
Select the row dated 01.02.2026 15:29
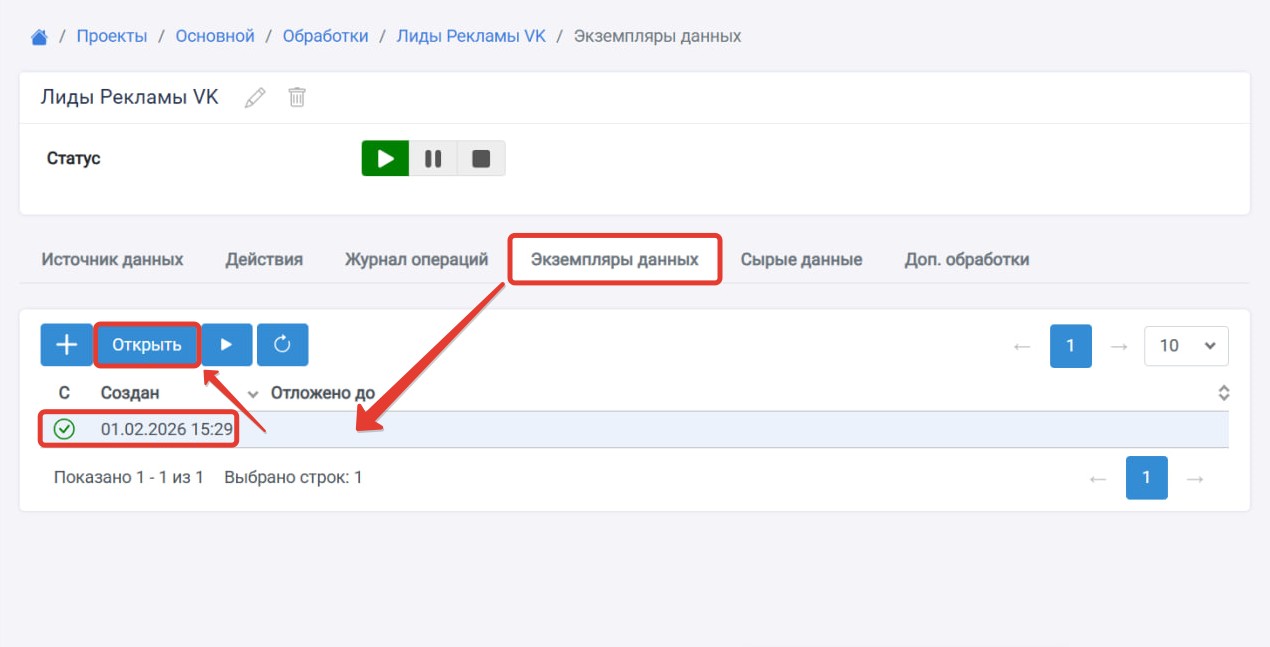tap(634, 429)
